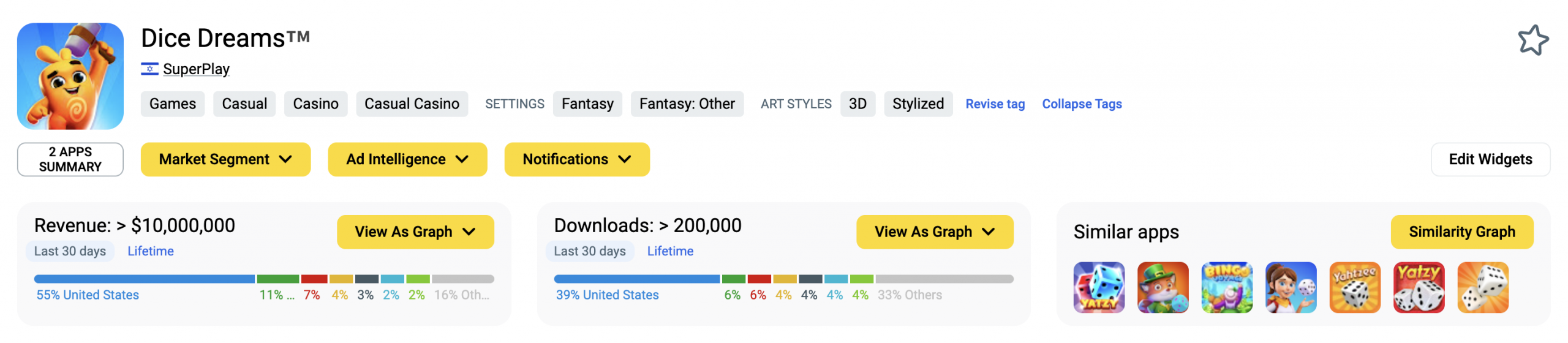Open the orange Yahtzee similar app icon
This screenshot has height=343, width=1568.
point(1355,287)
